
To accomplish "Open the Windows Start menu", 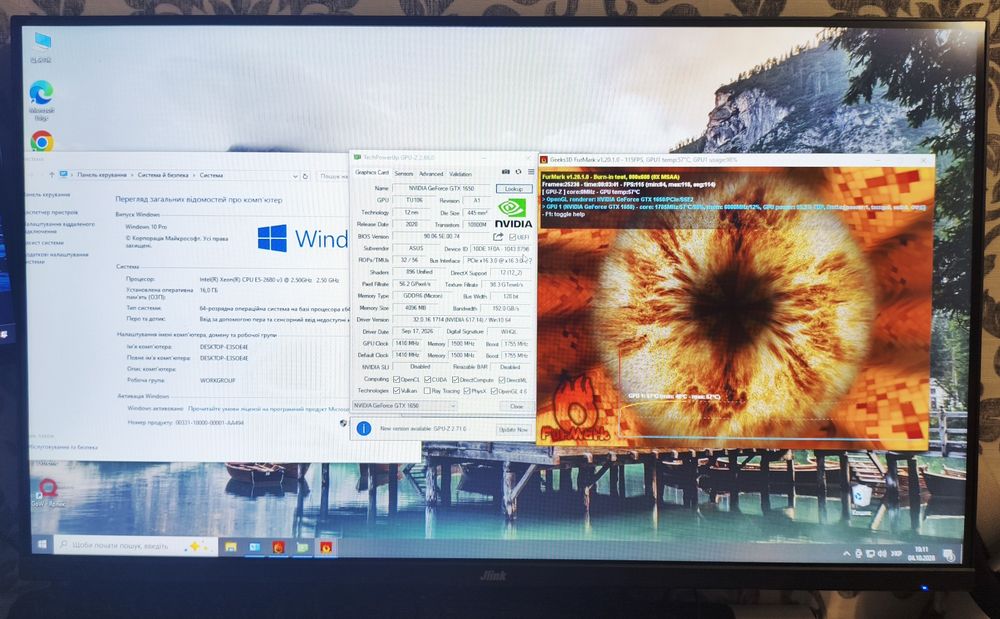I will click(x=42, y=545).
